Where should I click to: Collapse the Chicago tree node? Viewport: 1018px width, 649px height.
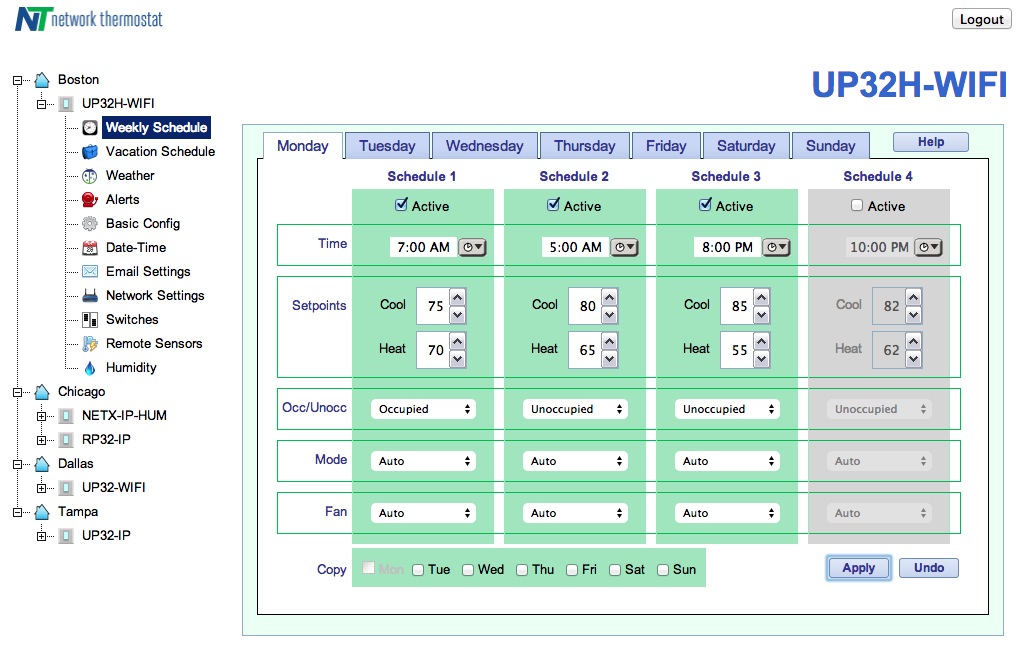click(x=18, y=393)
